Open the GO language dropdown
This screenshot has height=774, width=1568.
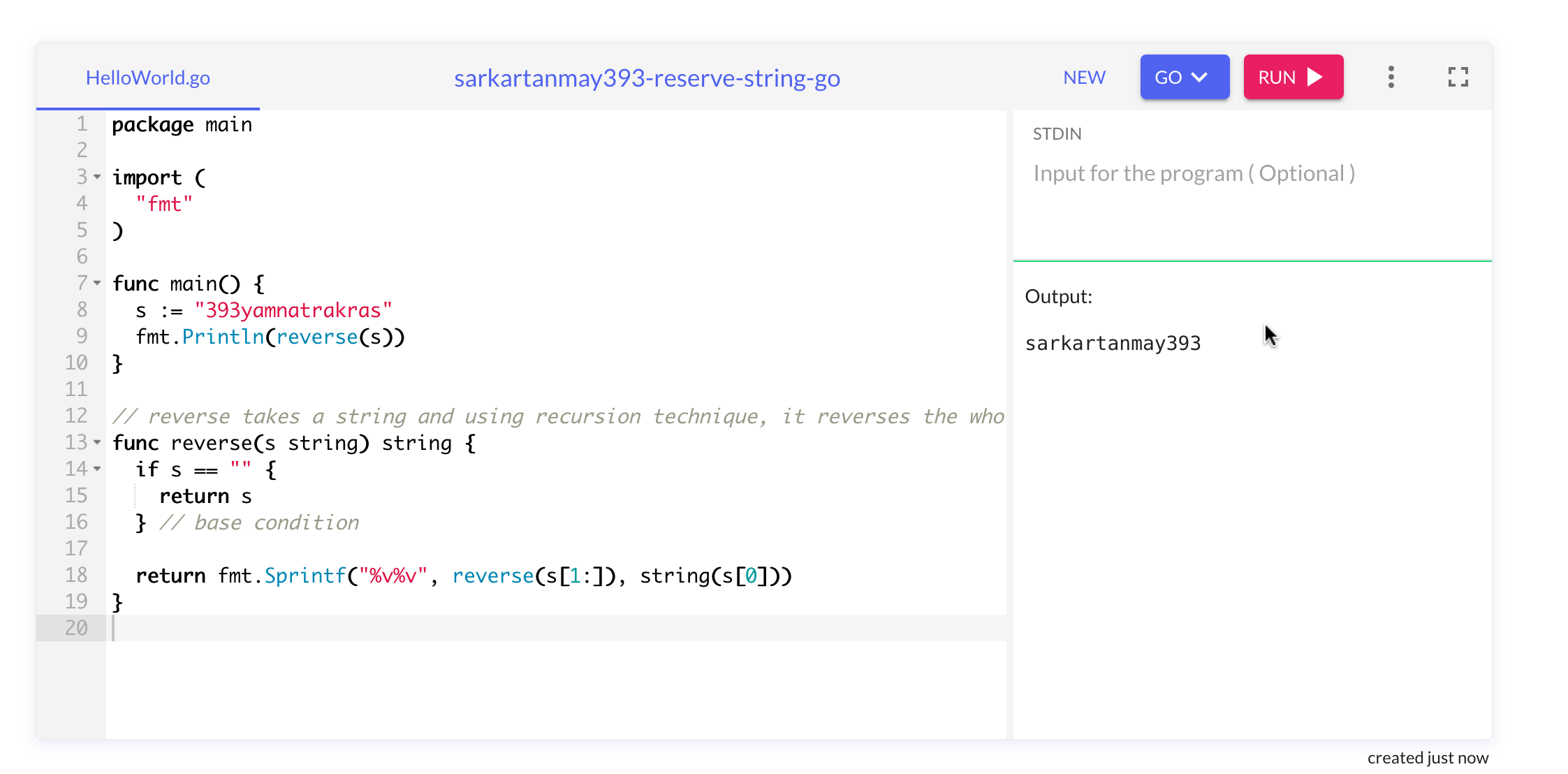pyautogui.click(x=1184, y=77)
